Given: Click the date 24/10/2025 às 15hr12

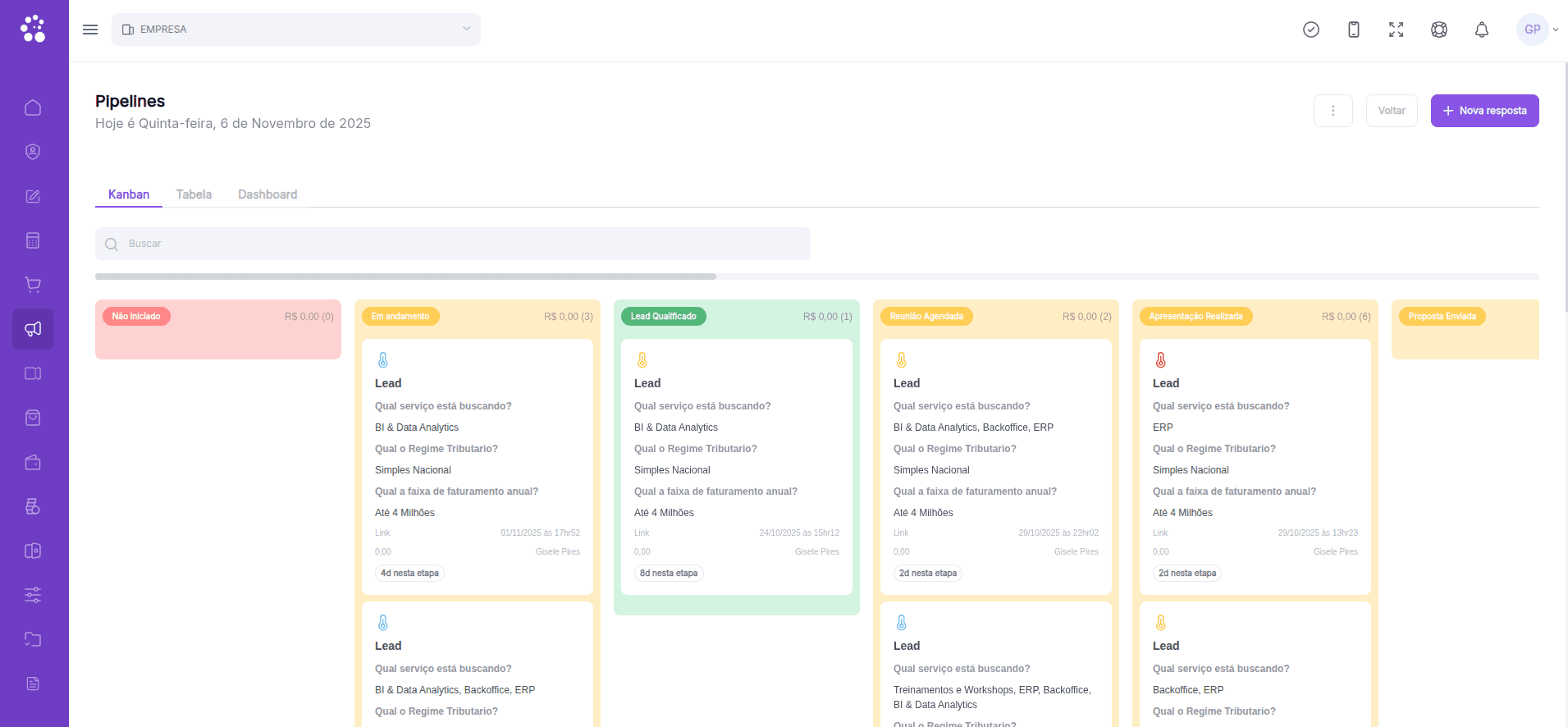Looking at the screenshot, I should coord(799,533).
